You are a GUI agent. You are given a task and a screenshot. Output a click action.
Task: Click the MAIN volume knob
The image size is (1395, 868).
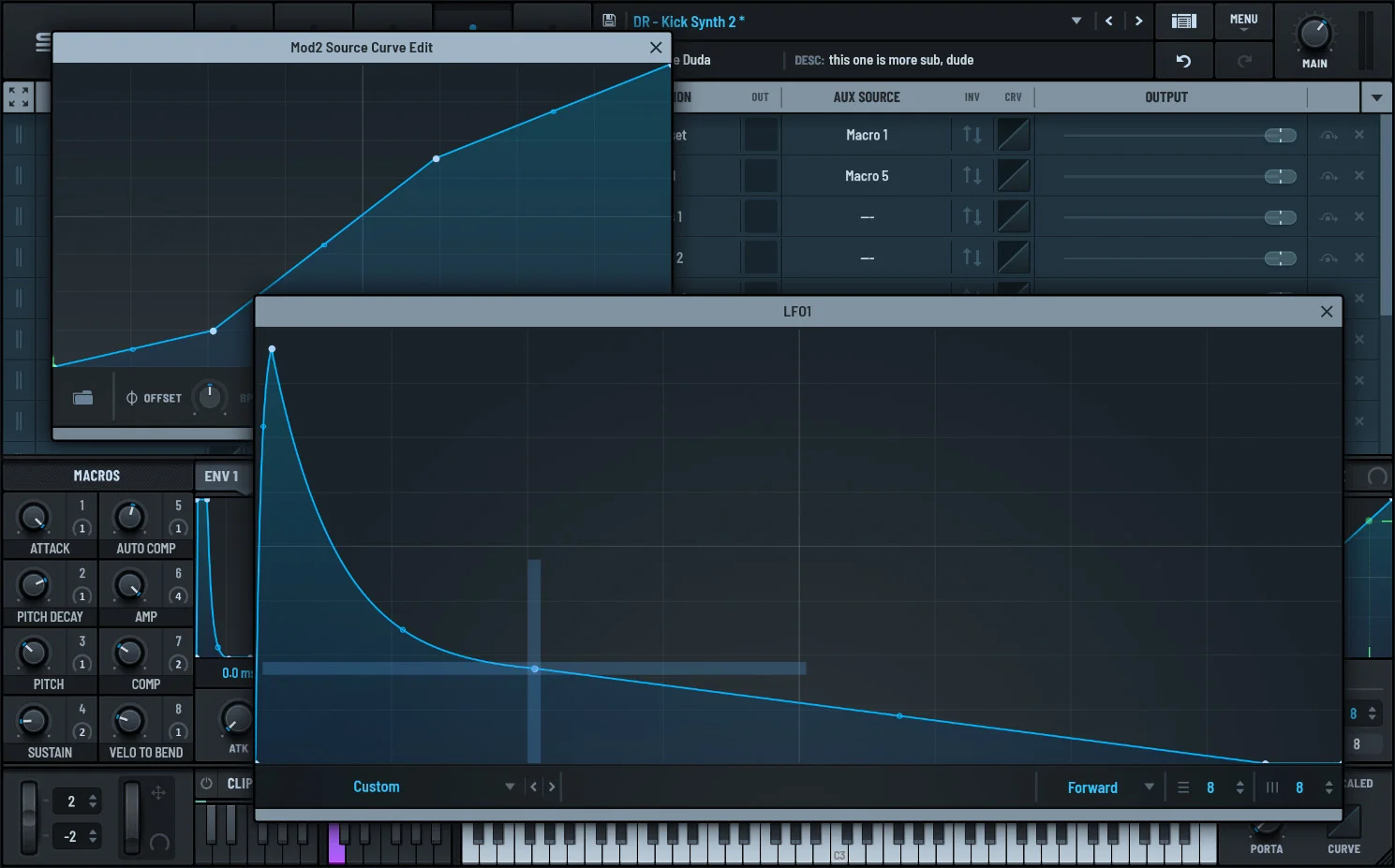coord(1313,34)
